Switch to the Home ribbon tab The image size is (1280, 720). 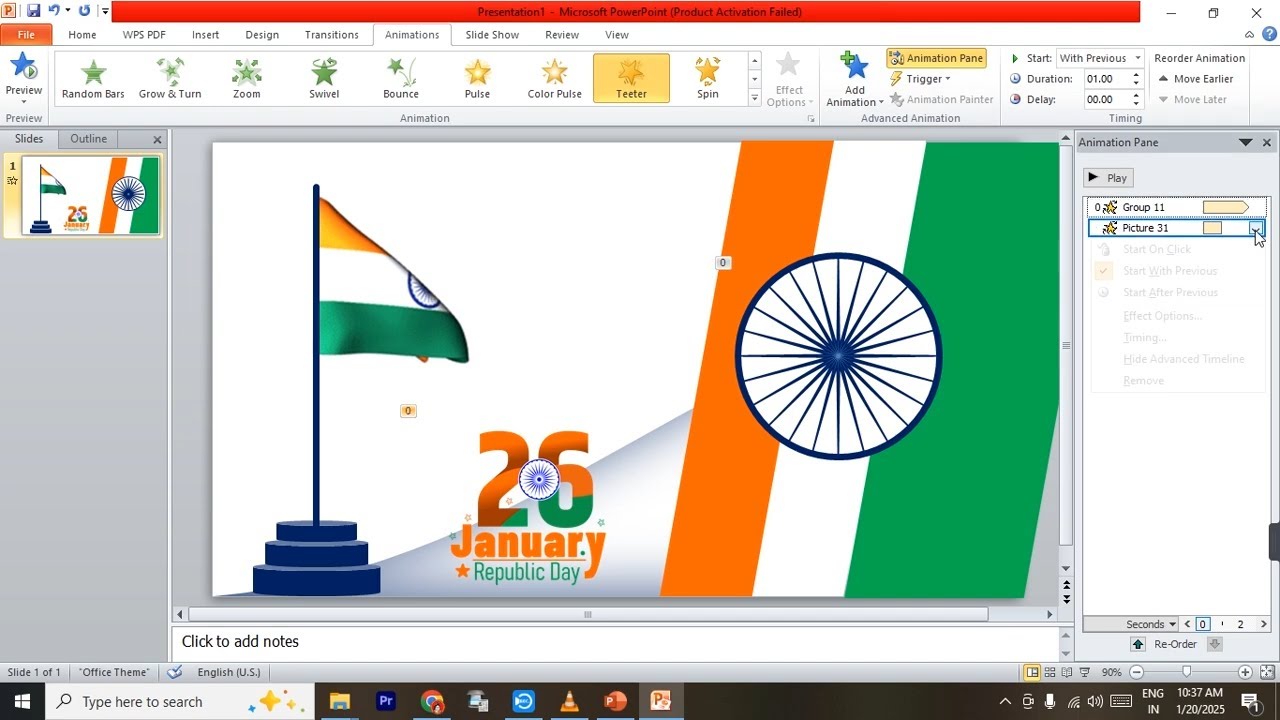82,34
